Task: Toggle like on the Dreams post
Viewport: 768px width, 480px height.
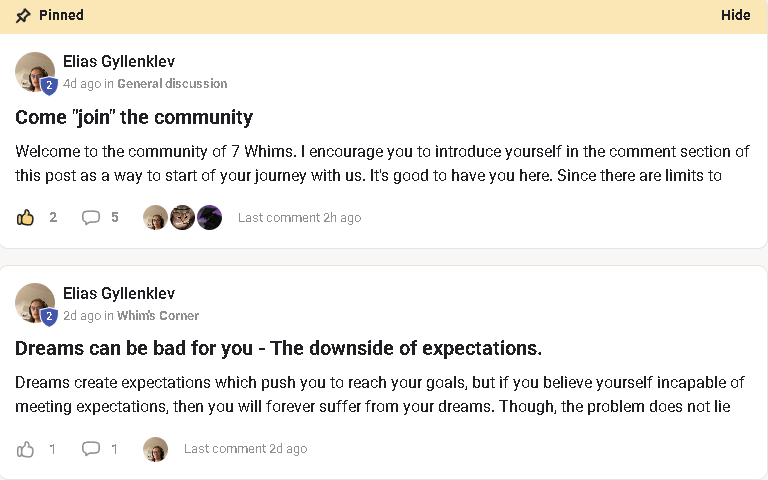Action: (x=26, y=449)
